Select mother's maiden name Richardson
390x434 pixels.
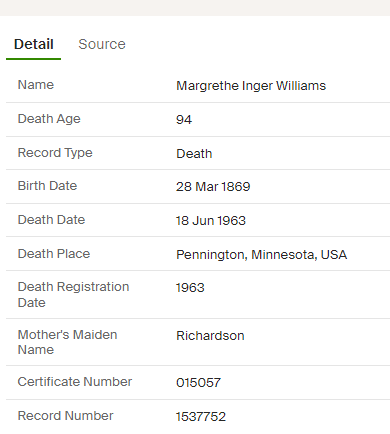pos(210,336)
